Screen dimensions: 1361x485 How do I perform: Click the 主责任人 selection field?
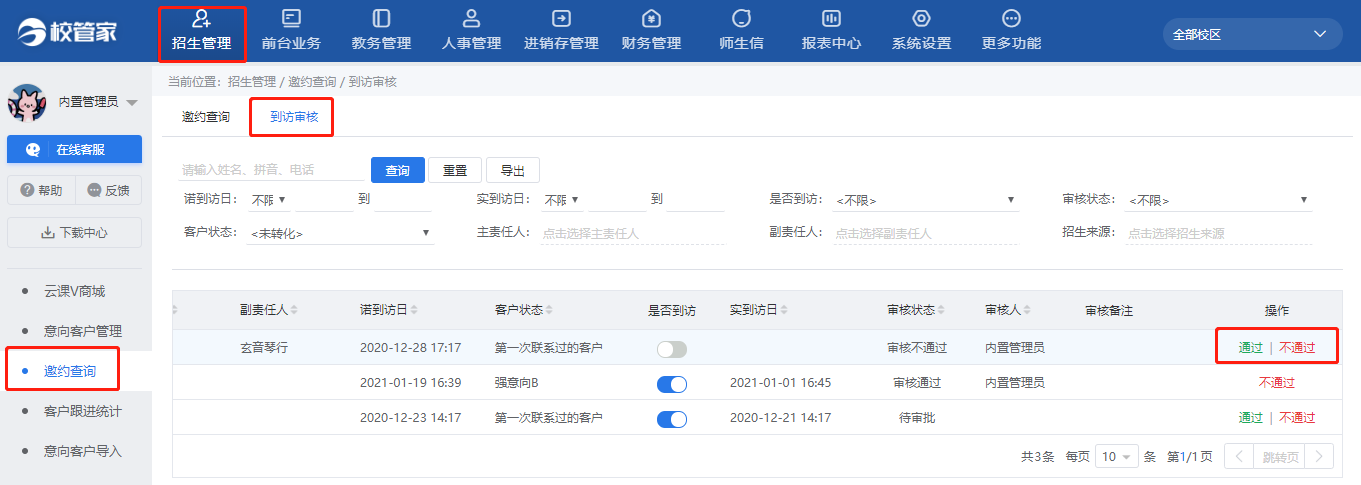633,233
